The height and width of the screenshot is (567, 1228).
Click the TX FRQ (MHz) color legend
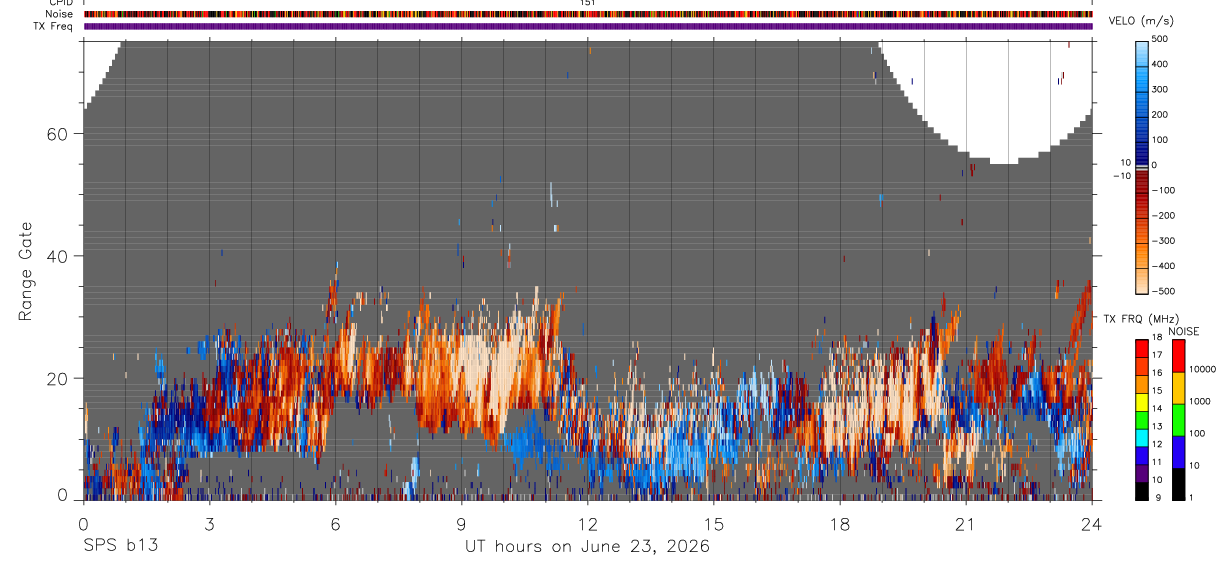point(1142,420)
